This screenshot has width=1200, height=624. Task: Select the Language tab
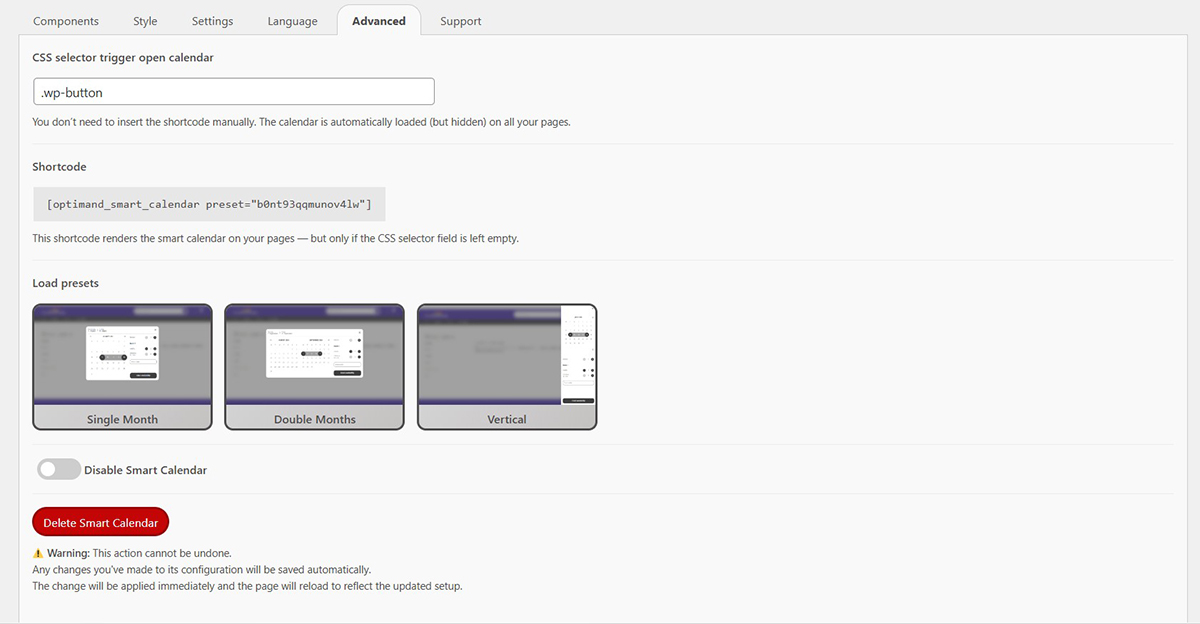(x=292, y=20)
